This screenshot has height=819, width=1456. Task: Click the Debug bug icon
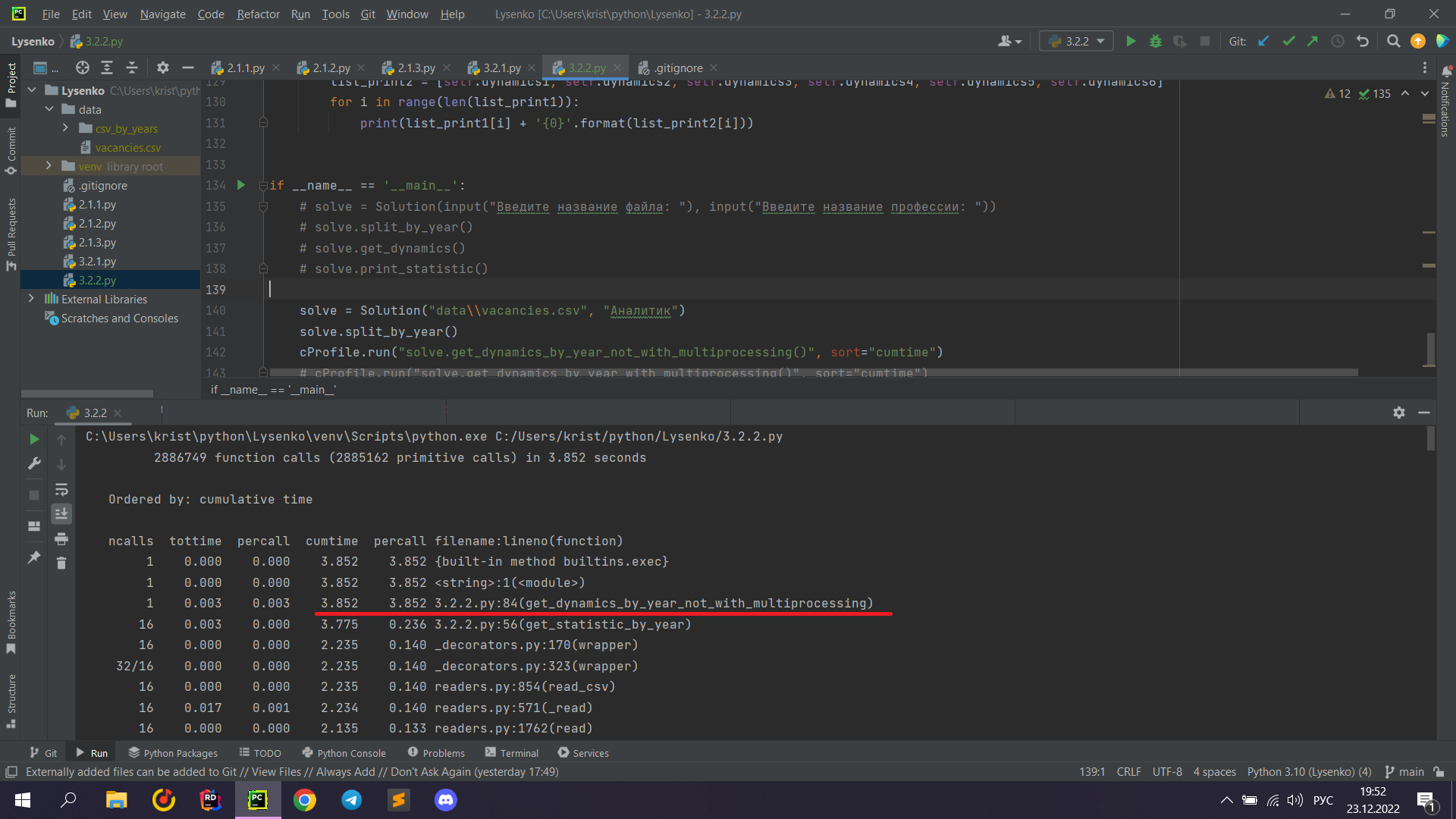[1155, 41]
